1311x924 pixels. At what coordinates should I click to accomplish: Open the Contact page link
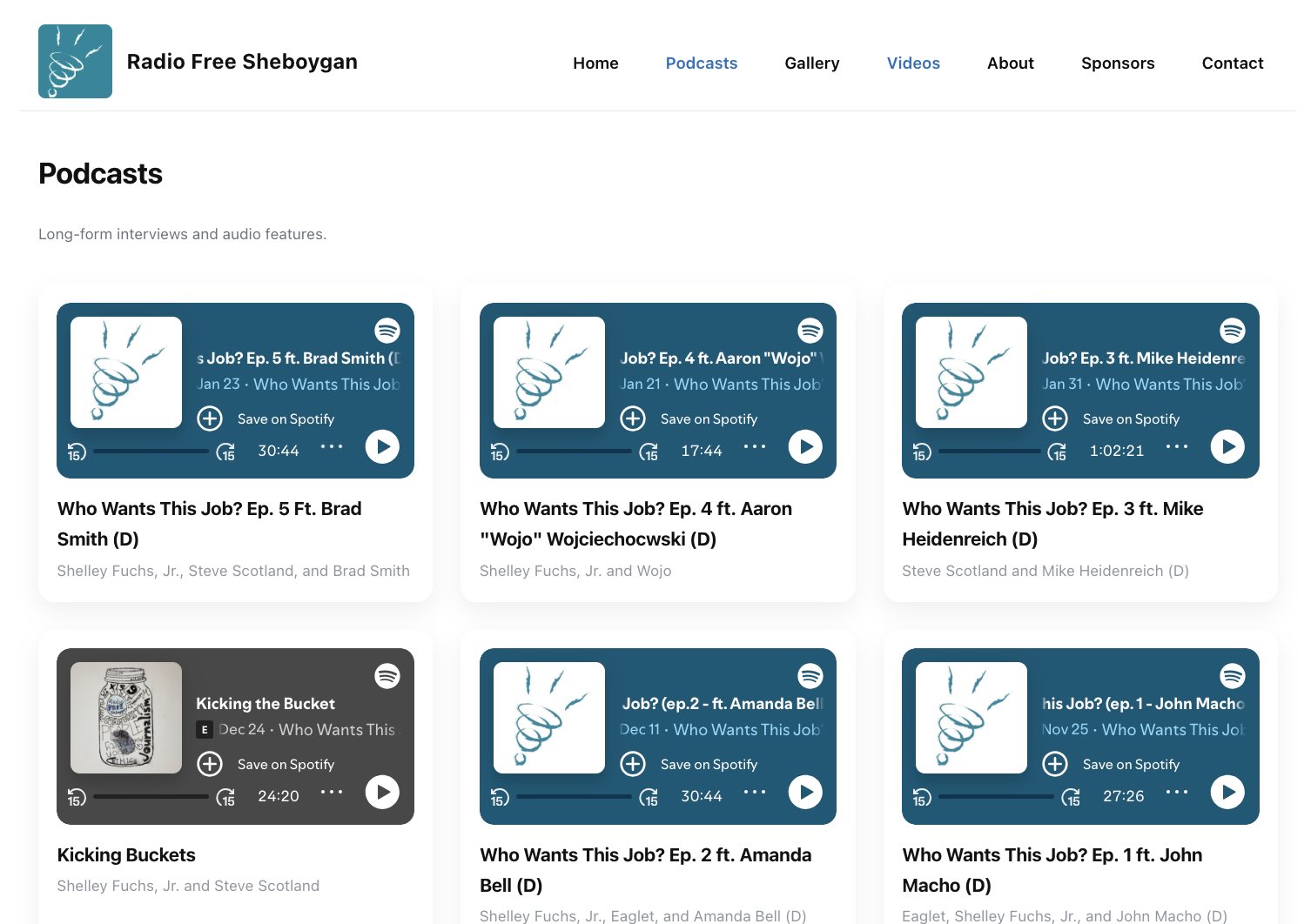(1232, 64)
